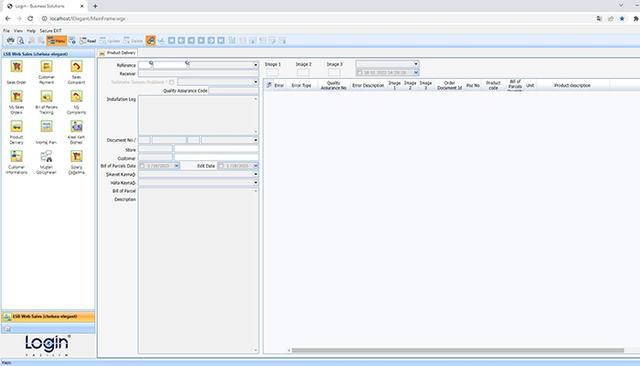Click fourth blue navigation square icon
Viewport: 640px width, 366px height.
201,40
